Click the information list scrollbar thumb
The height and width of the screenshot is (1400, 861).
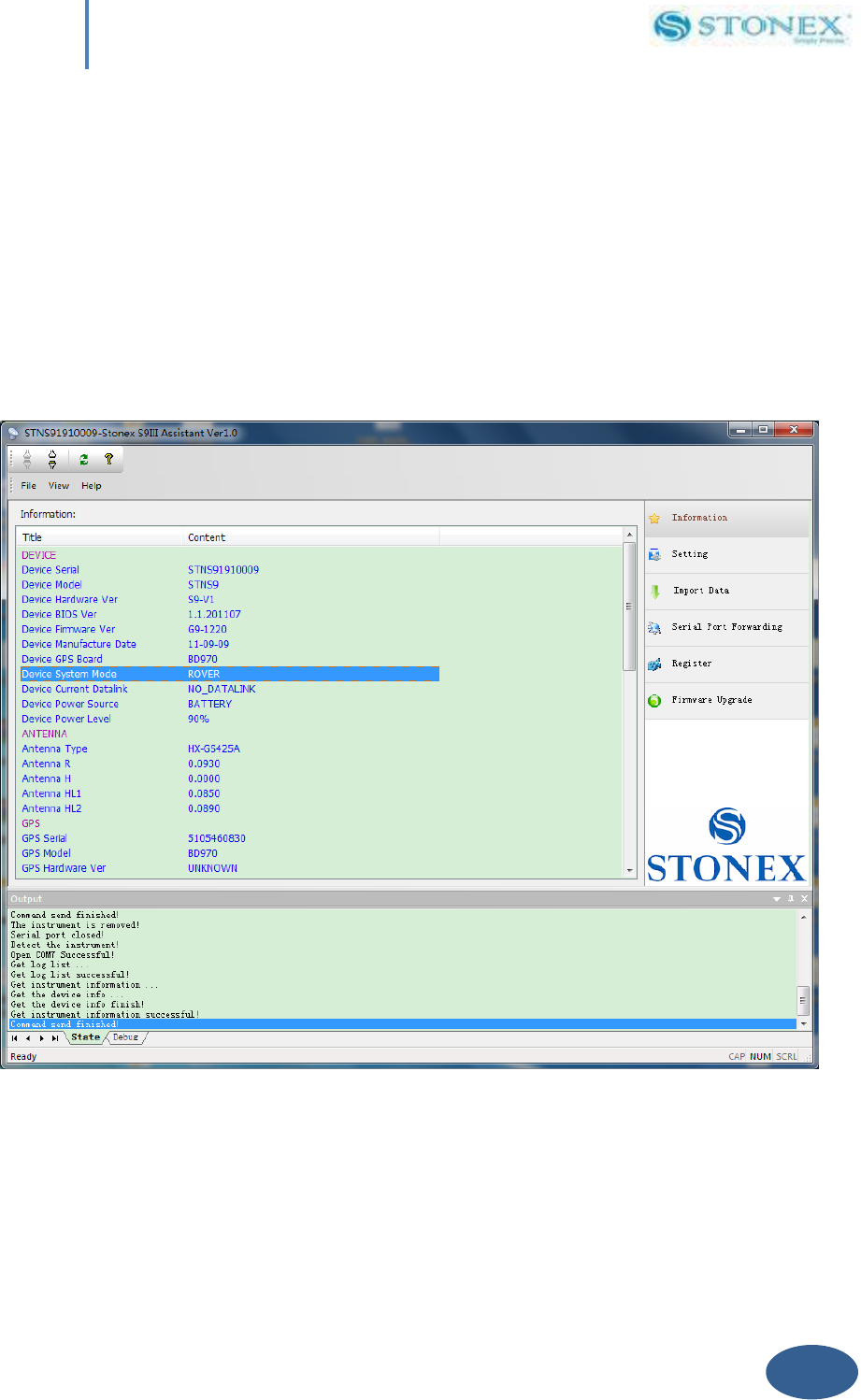(x=629, y=607)
